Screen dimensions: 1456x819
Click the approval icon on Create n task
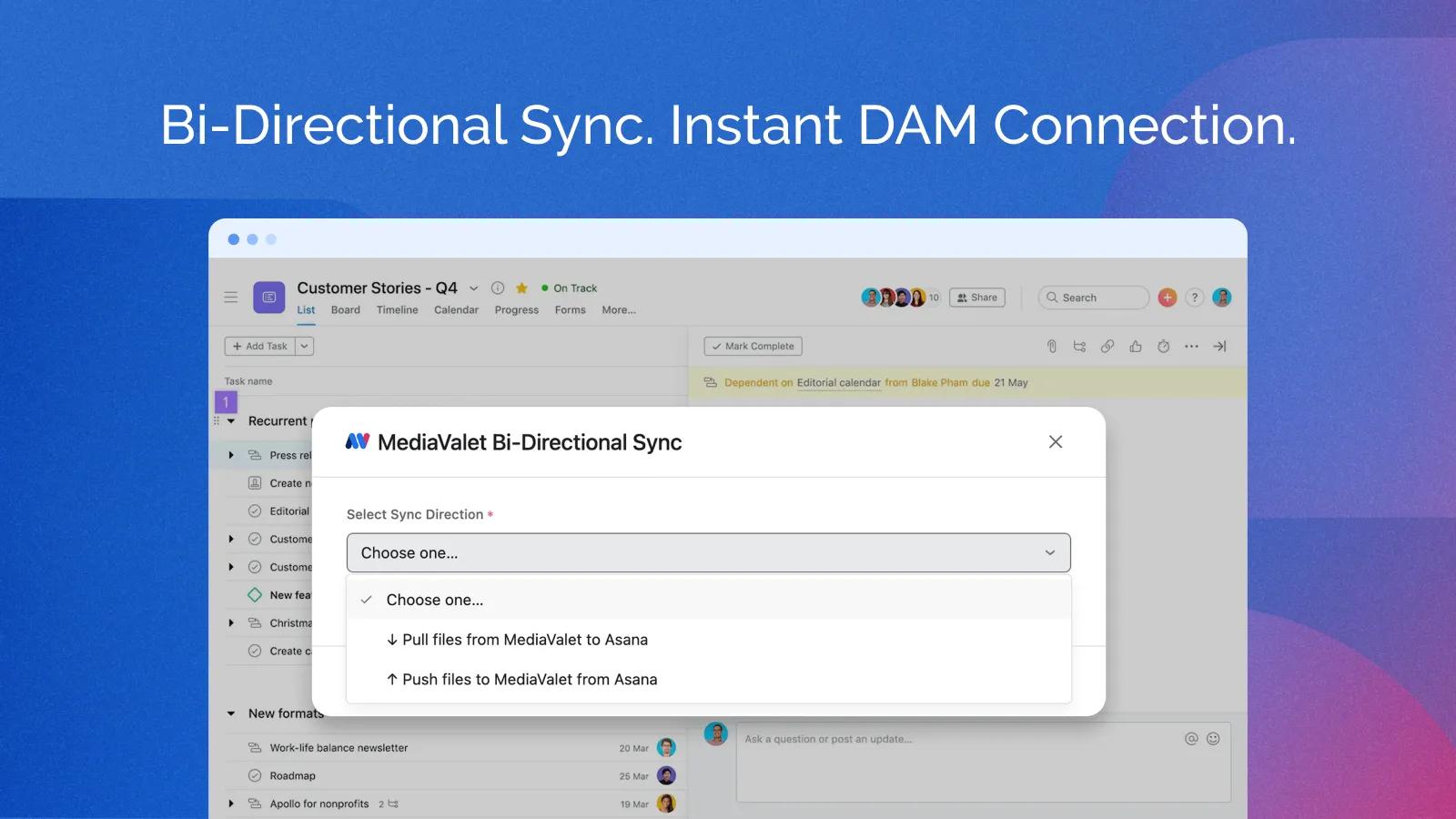255,483
